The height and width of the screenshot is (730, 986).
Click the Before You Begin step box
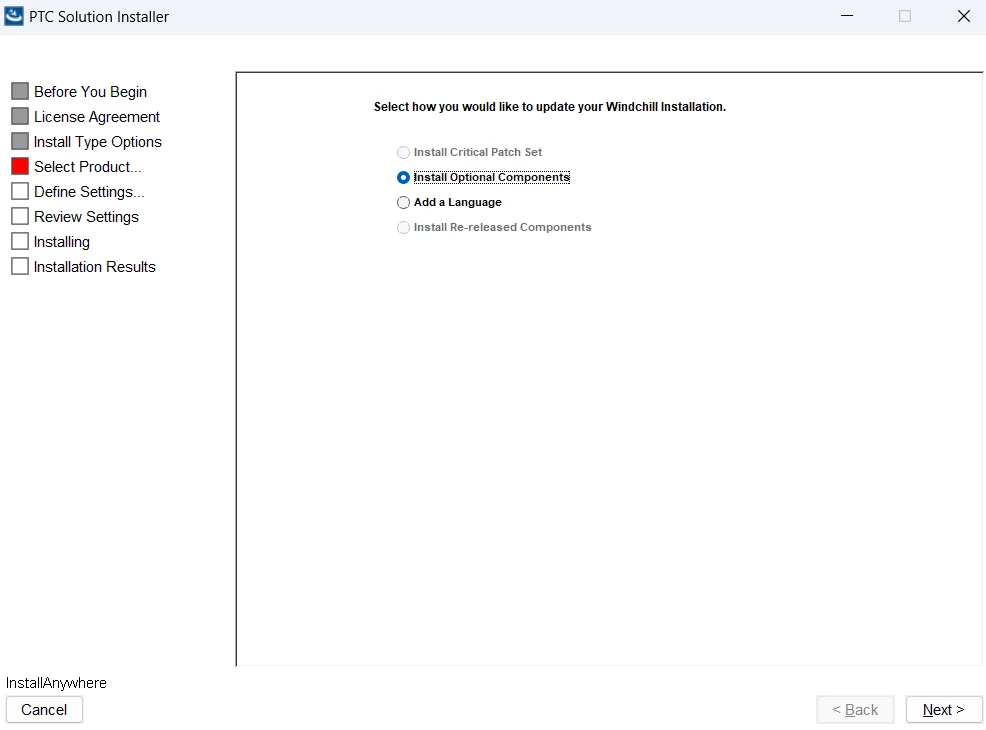point(20,91)
